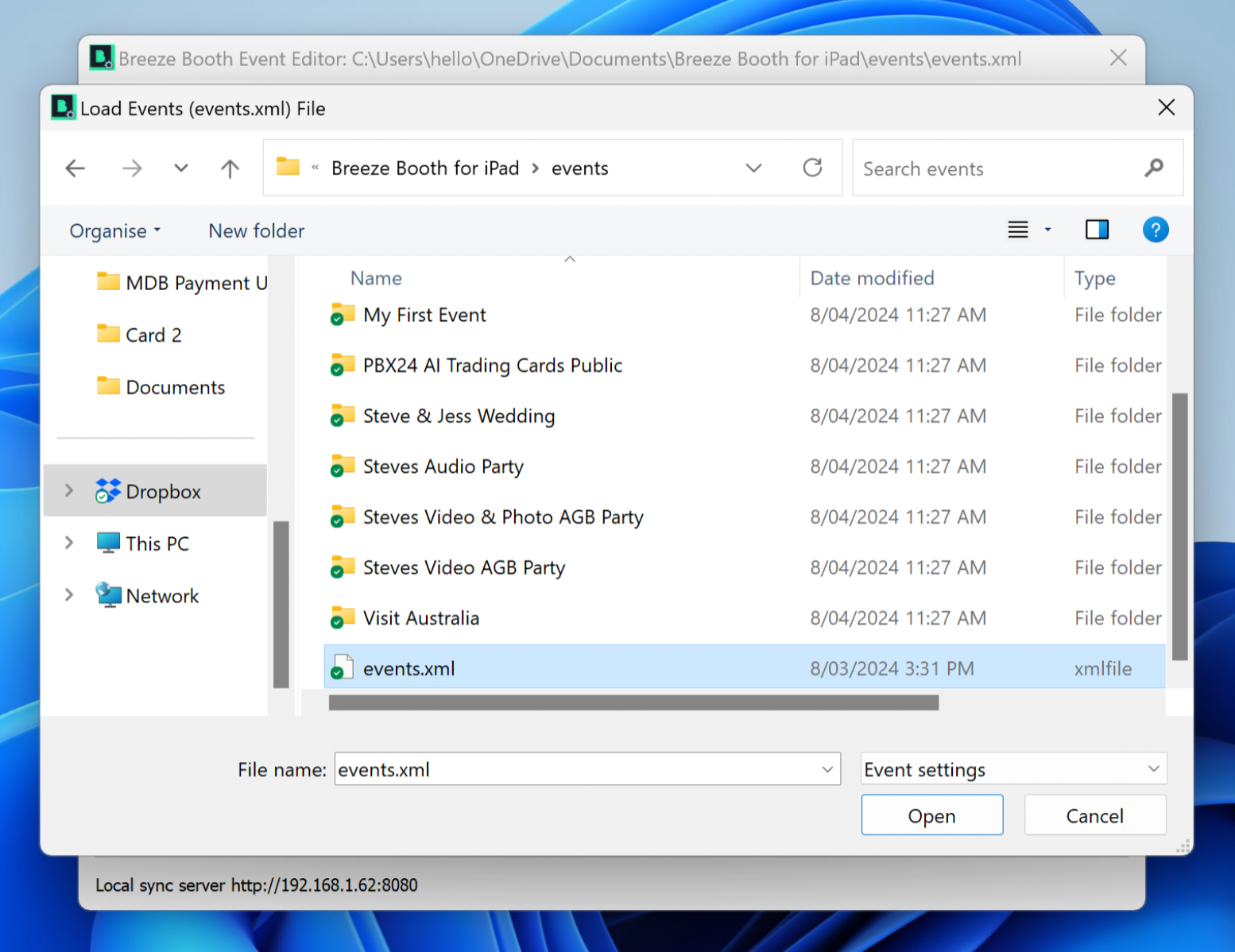Click the search magnifier icon
Viewport: 1235px width, 952px height.
[1154, 168]
